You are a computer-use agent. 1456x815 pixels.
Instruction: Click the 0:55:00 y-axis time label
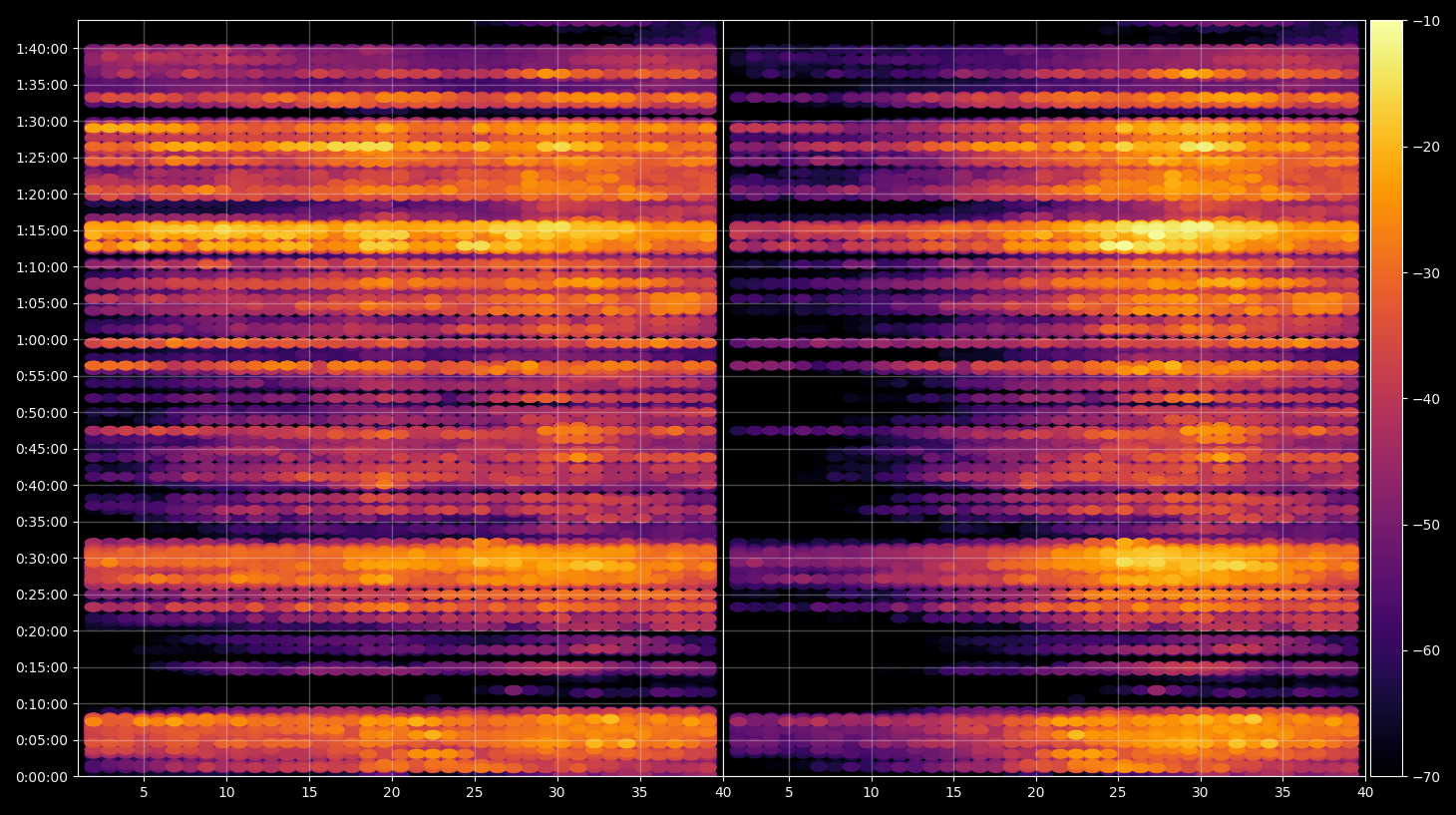(x=42, y=376)
